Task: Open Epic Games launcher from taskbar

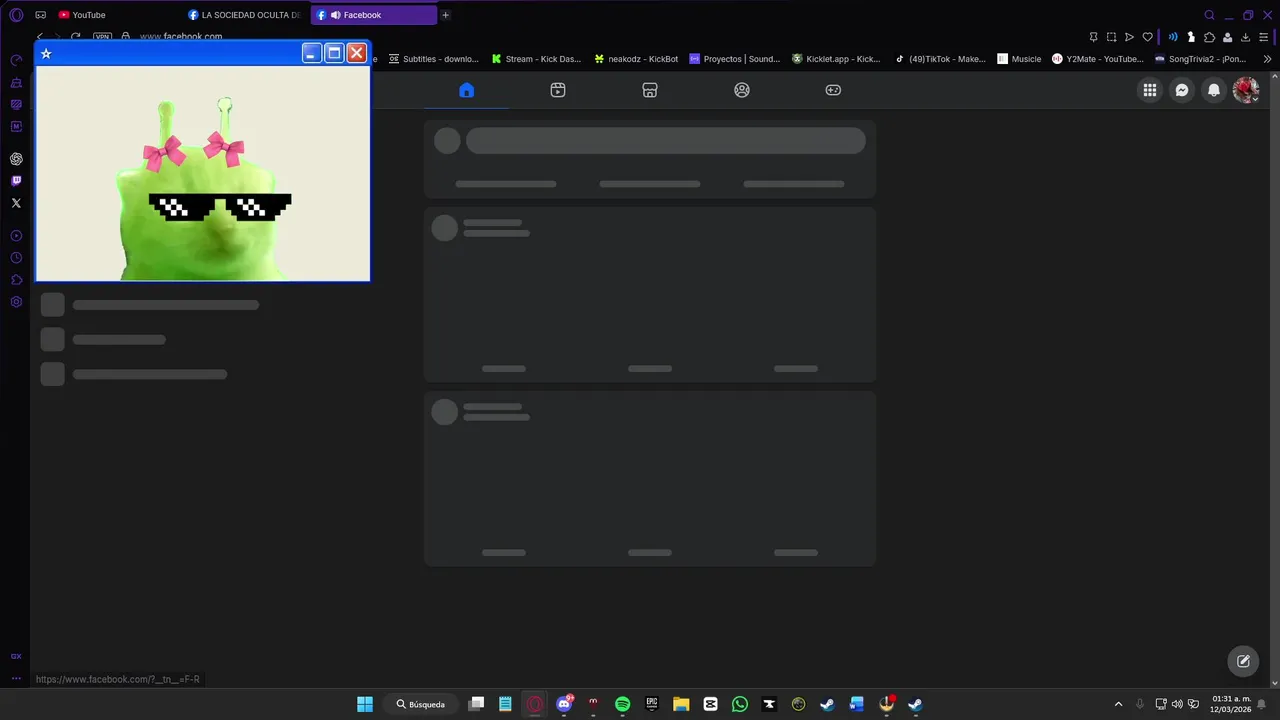Action: (x=652, y=704)
